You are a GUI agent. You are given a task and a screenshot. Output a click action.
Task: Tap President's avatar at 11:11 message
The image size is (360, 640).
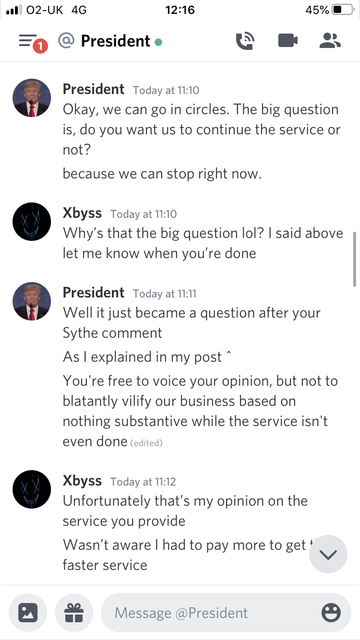(32, 301)
